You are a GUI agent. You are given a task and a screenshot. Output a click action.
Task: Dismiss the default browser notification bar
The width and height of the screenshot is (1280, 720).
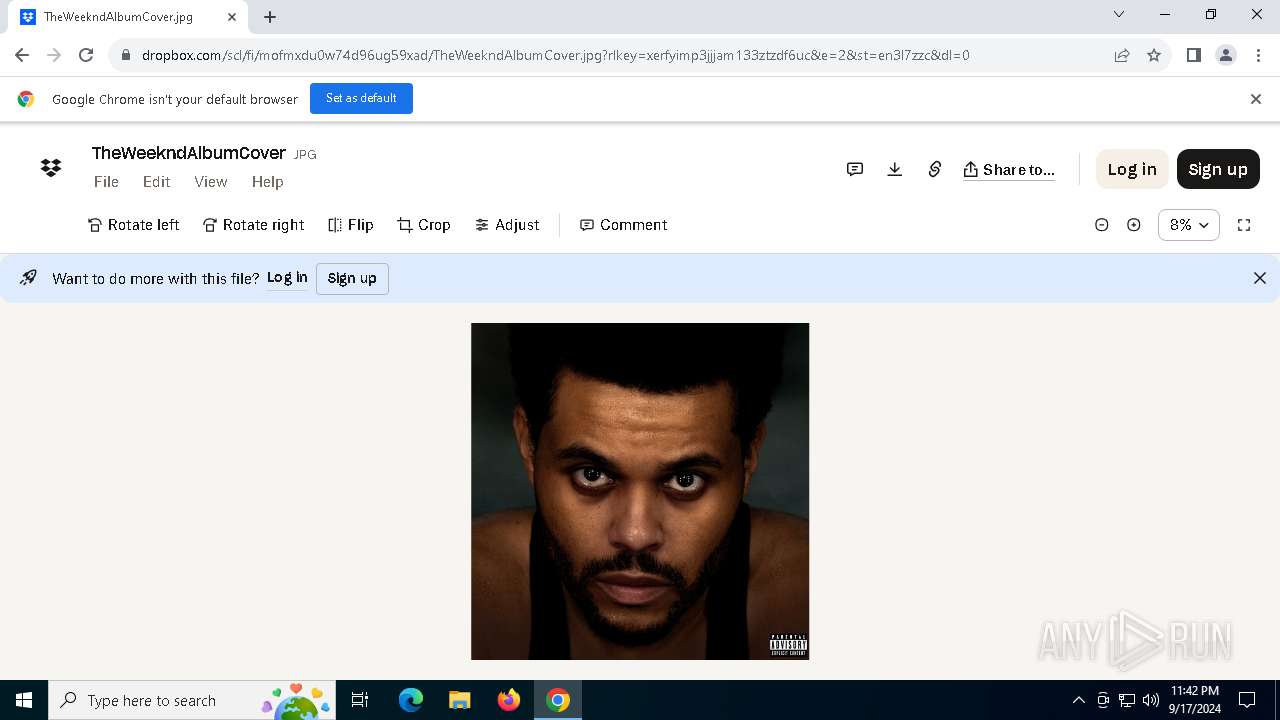point(1256,99)
